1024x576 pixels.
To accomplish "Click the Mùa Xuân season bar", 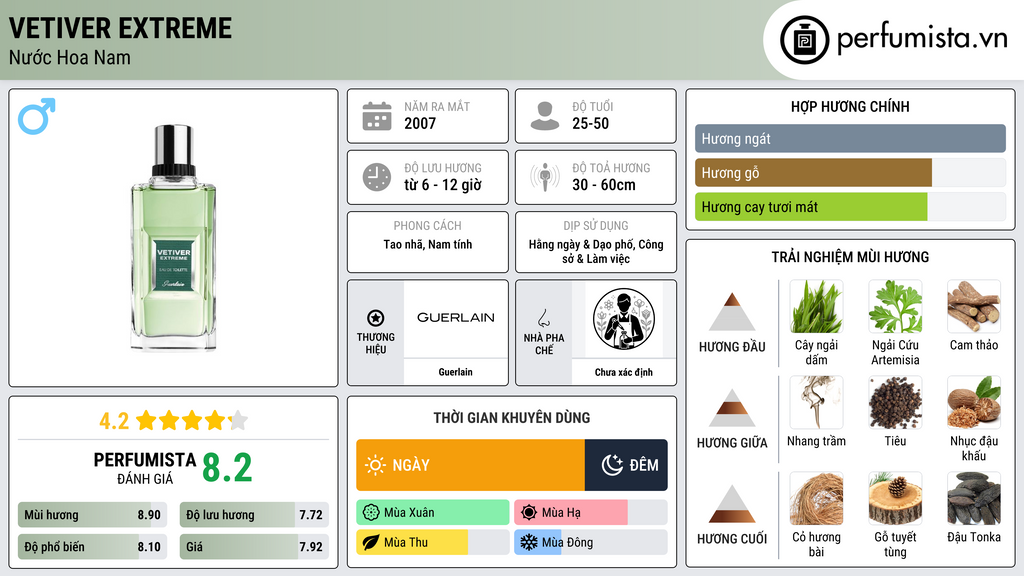I will click(433, 513).
